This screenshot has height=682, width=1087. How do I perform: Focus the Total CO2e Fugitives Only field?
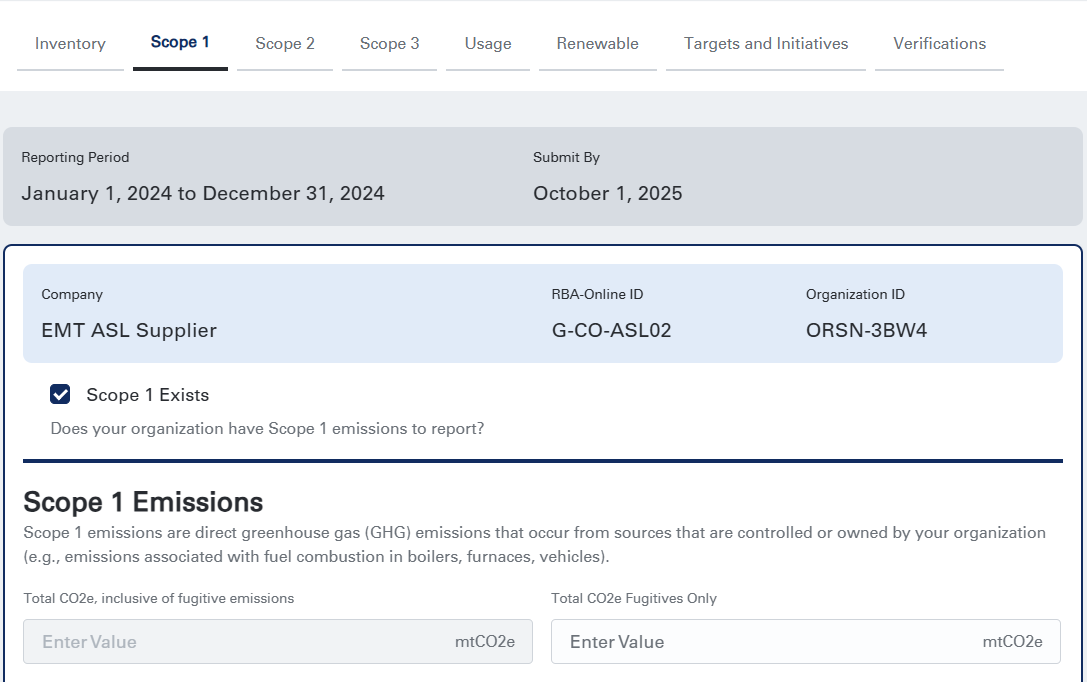pyautogui.click(x=806, y=642)
